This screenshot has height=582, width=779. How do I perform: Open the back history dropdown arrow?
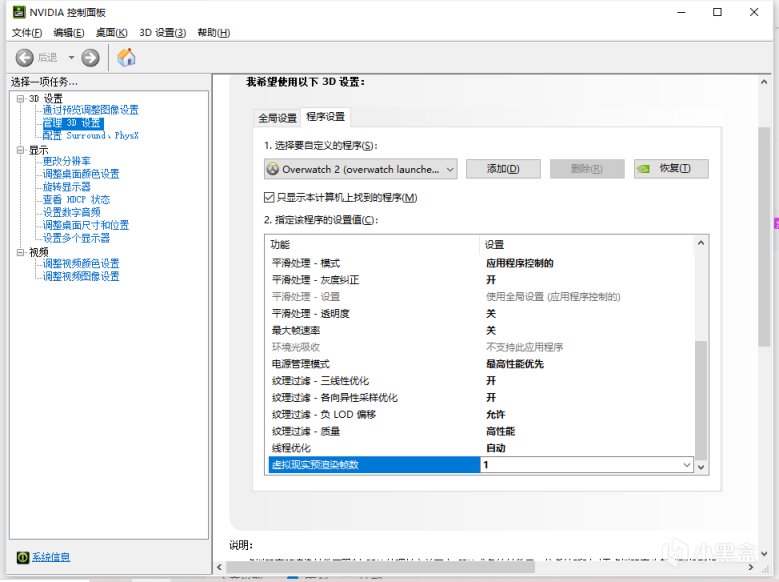point(71,58)
